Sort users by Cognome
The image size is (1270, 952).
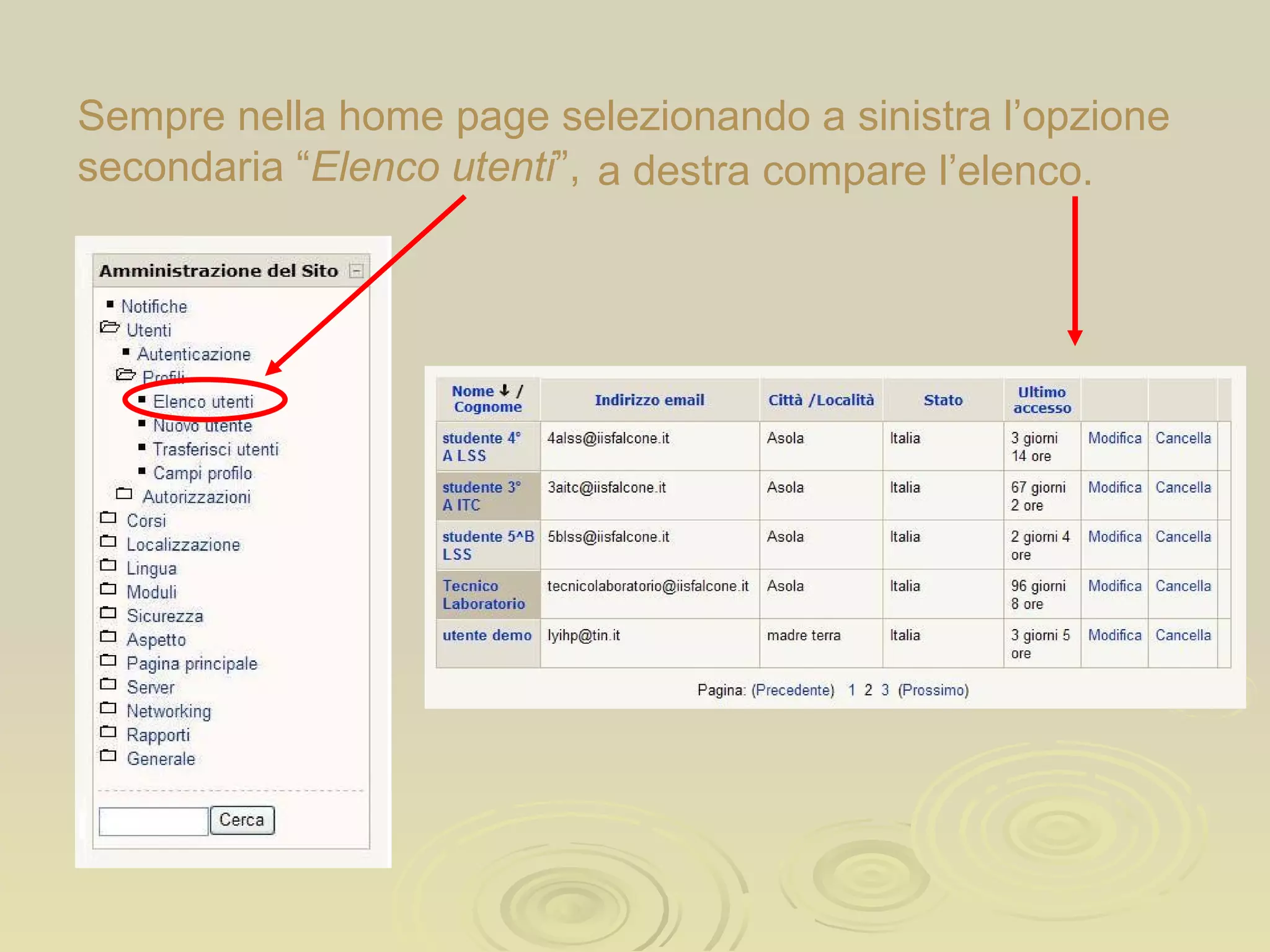tap(488, 407)
